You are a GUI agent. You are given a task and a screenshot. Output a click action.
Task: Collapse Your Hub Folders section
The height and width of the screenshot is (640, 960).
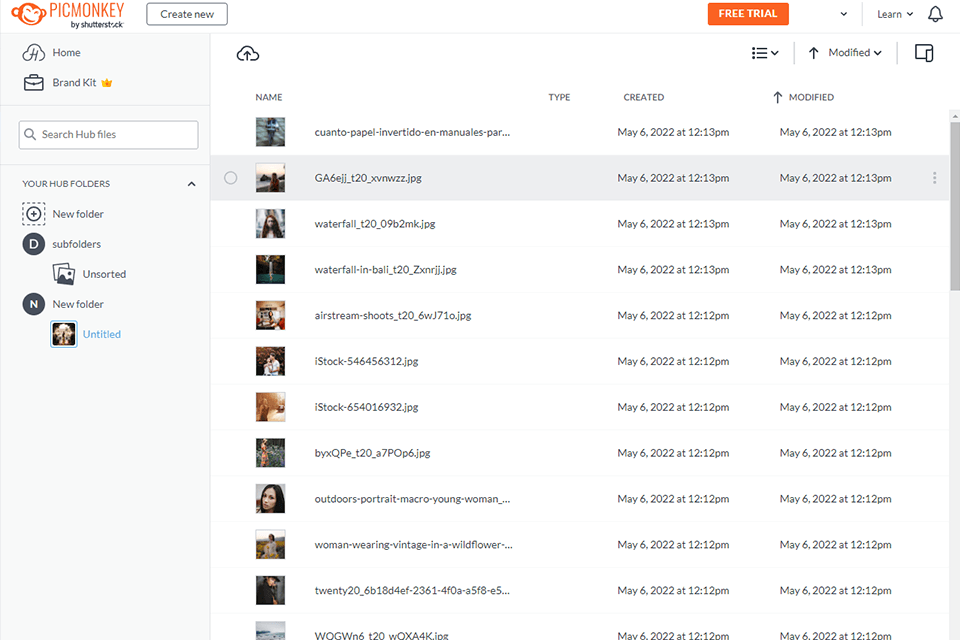[x=192, y=184]
